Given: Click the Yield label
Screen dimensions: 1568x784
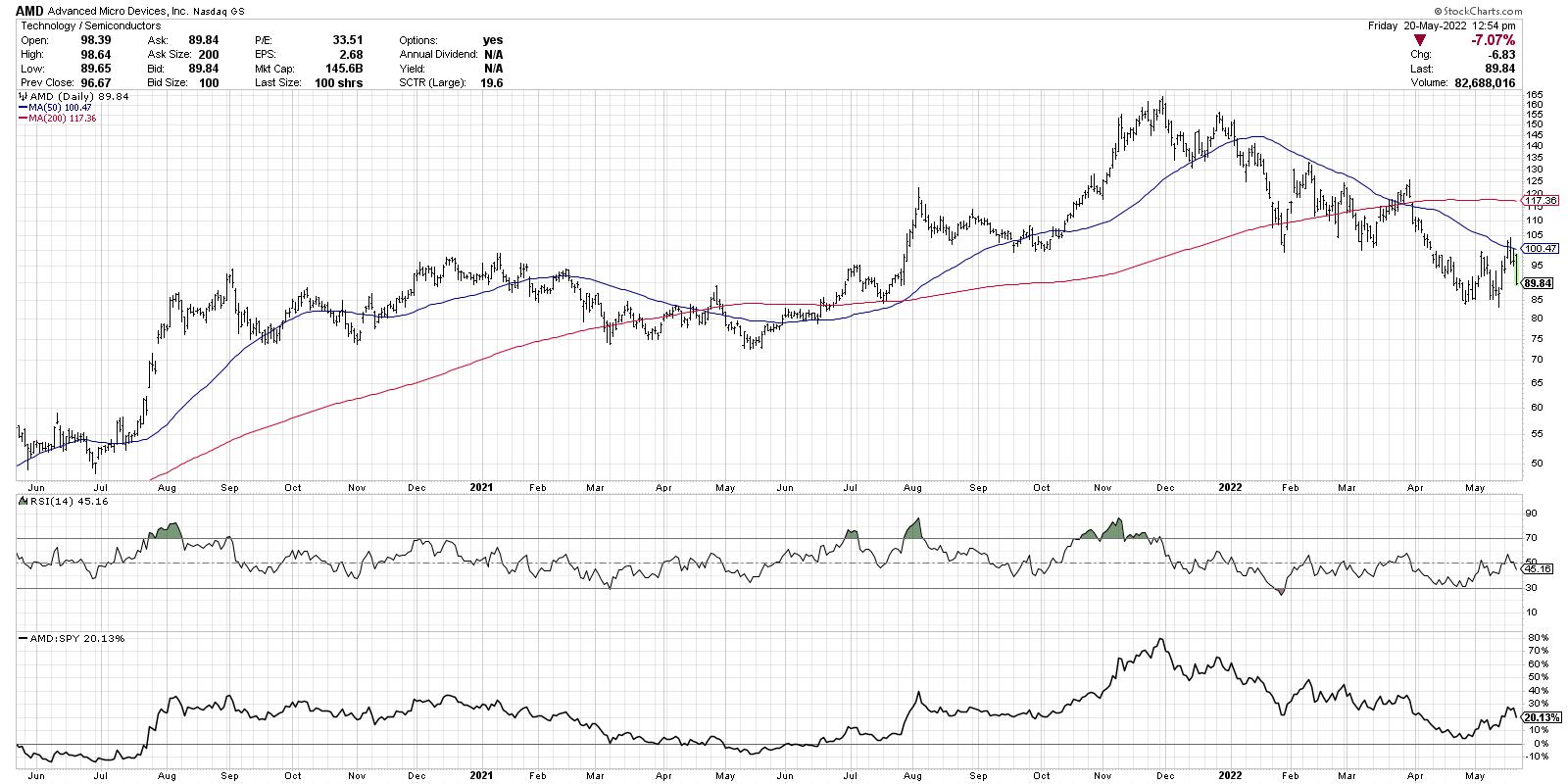Looking at the screenshot, I should (x=413, y=69).
